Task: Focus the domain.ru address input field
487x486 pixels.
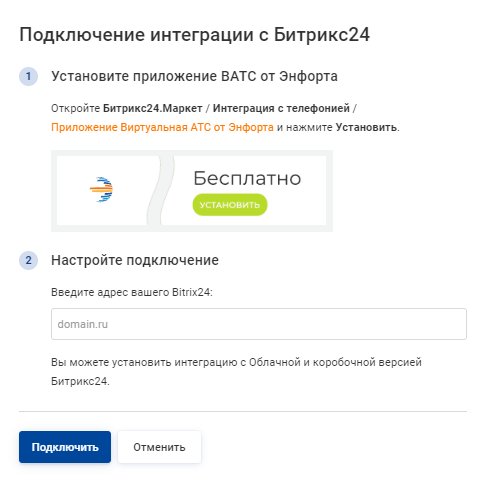Action: click(x=259, y=324)
